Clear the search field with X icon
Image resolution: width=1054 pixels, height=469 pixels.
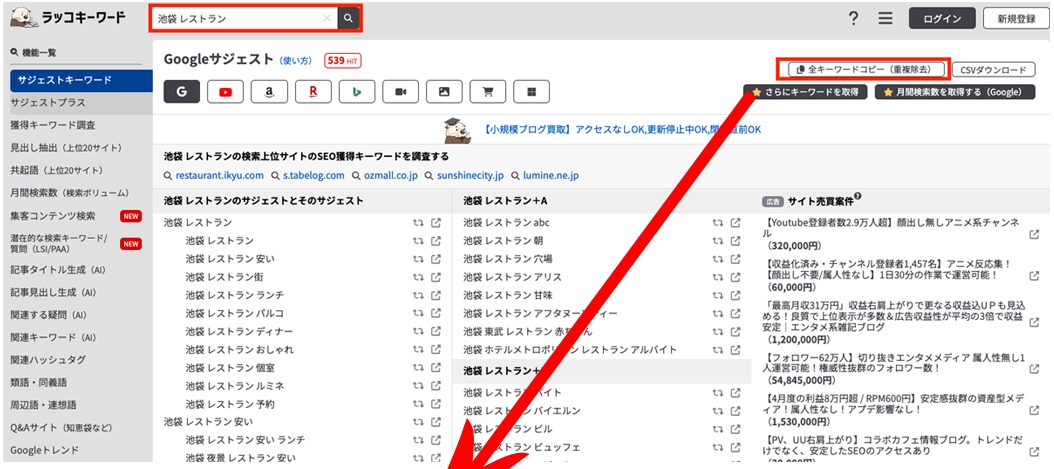coord(327,19)
